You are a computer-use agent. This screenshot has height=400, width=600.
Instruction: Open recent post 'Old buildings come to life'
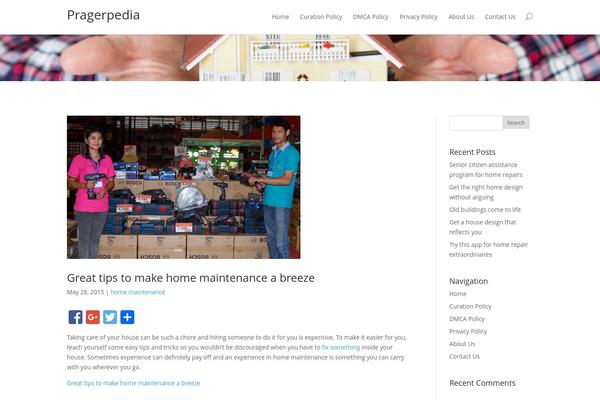[485, 209]
